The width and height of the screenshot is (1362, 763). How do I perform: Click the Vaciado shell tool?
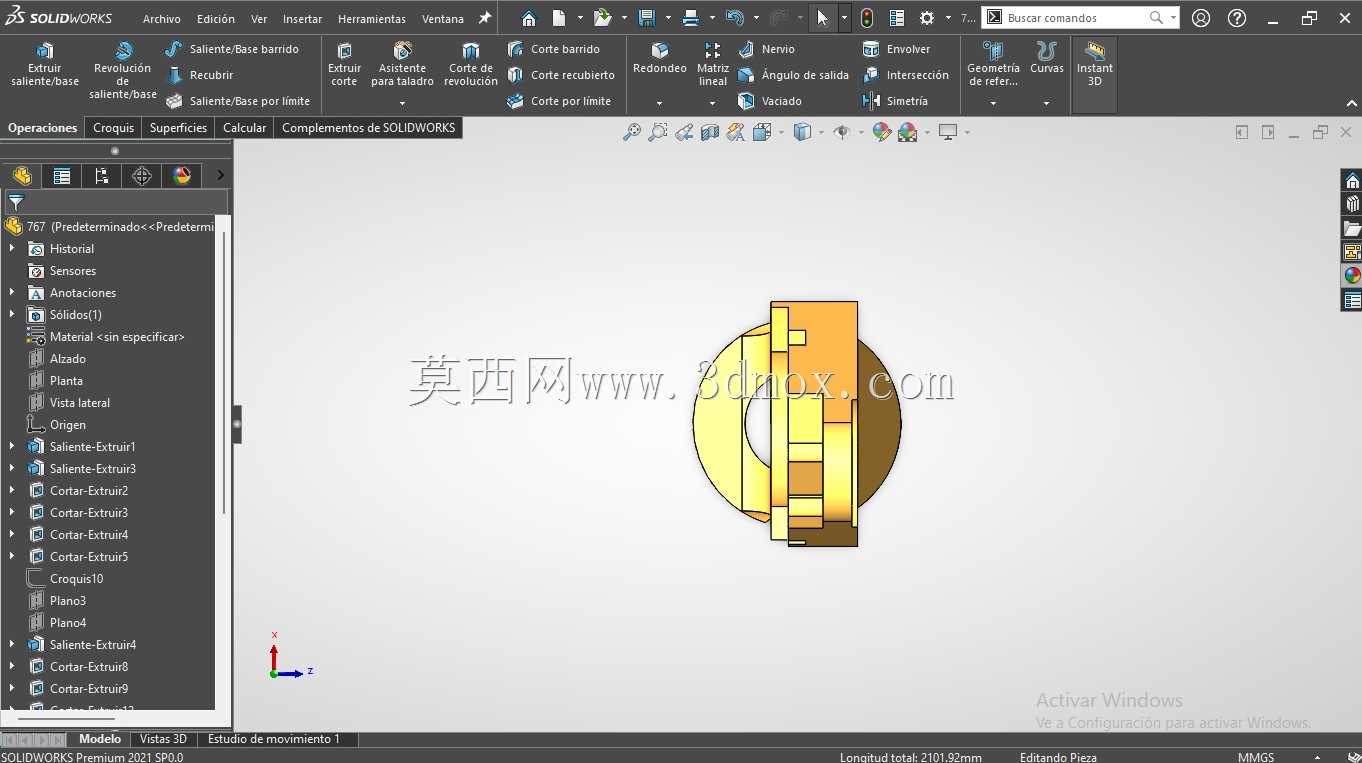pyautogui.click(x=769, y=101)
